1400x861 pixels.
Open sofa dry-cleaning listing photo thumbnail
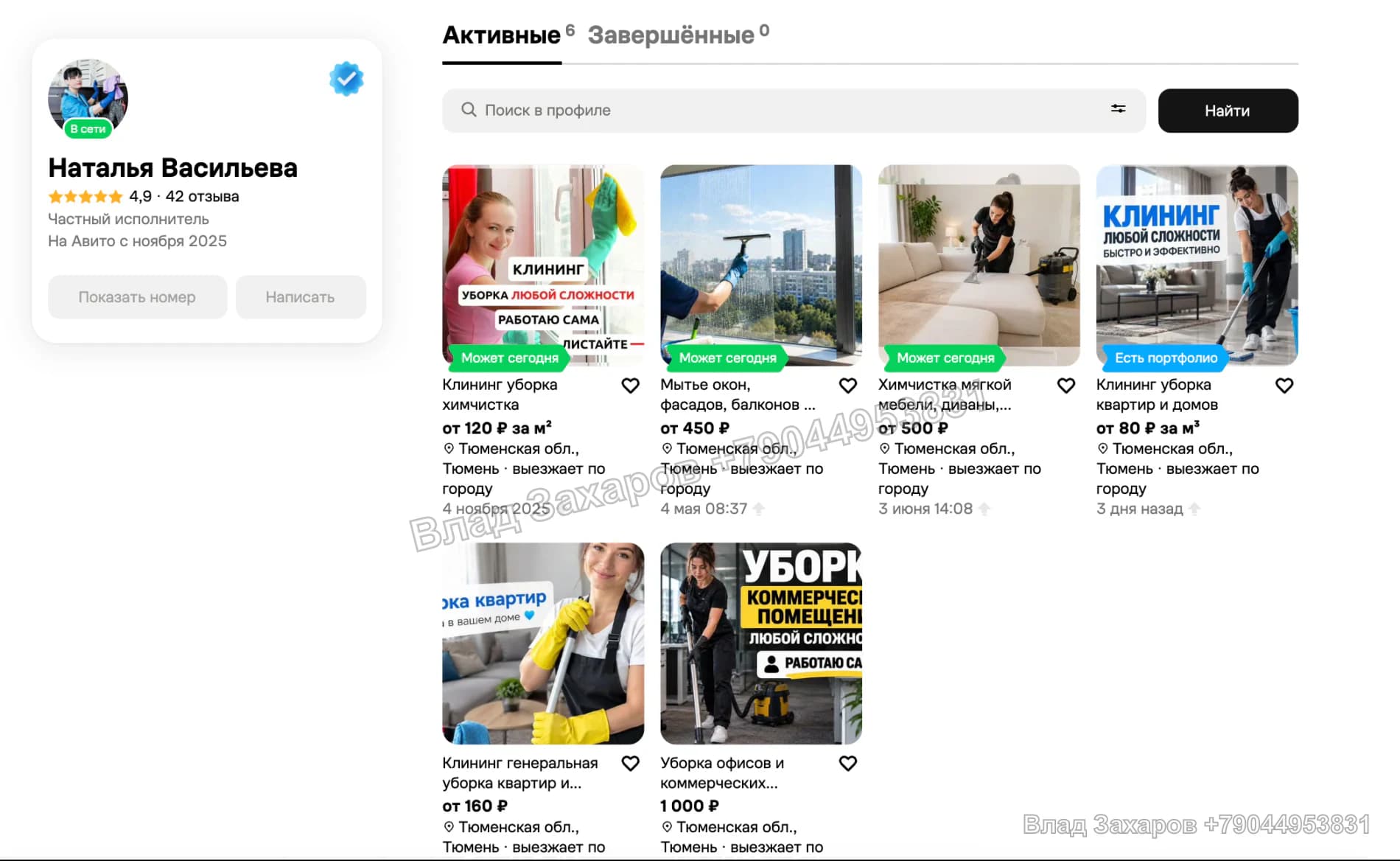pyautogui.click(x=979, y=265)
